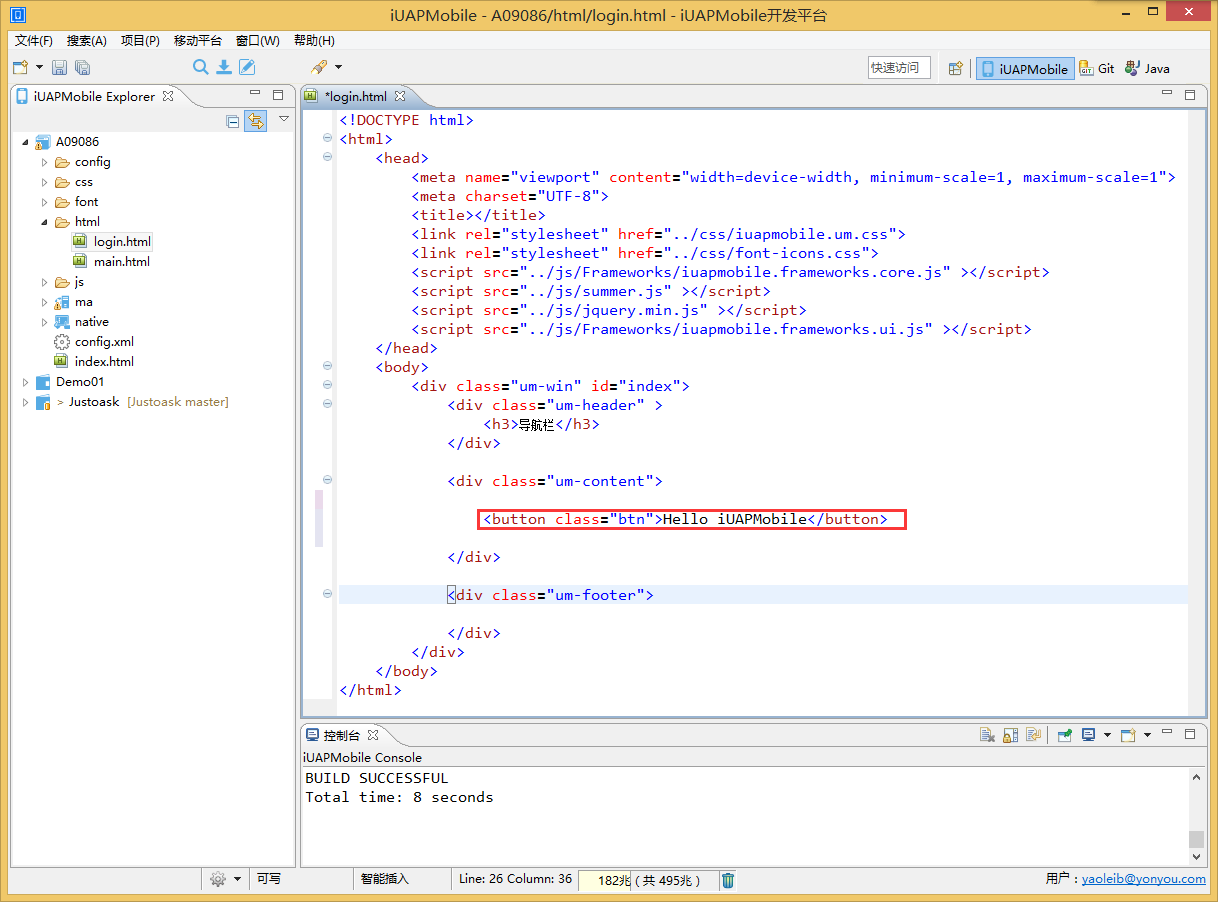Image resolution: width=1218 pixels, height=902 pixels.
Task: Fold the head element in the editor gutter
Action: pos(327,158)
